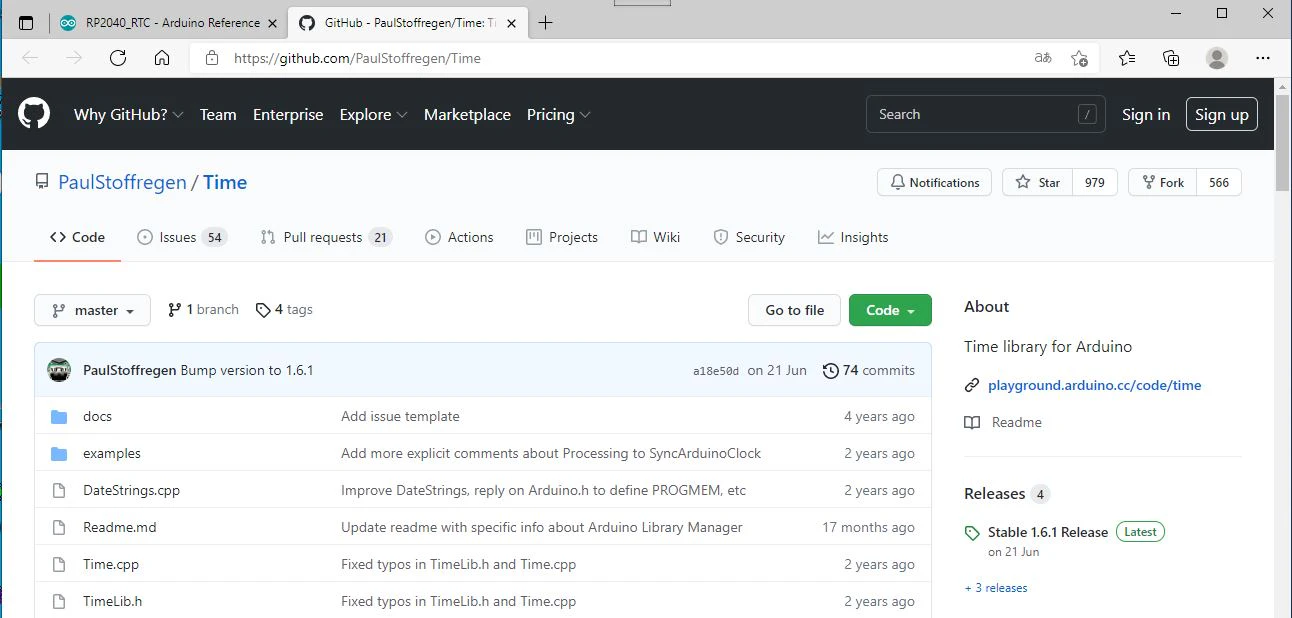Click the read aloud icon in address bar

click(x=1043, y=58)
